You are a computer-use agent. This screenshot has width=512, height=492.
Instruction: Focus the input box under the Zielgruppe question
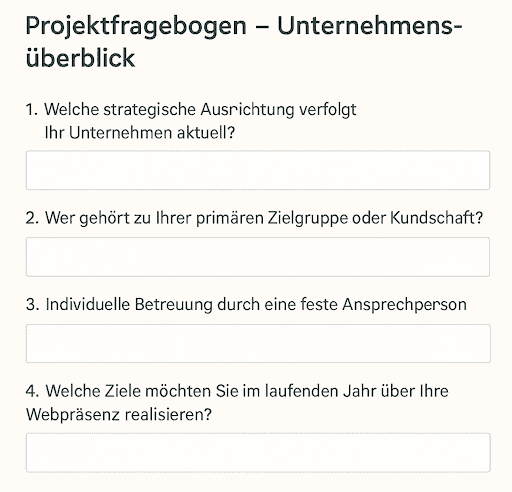(258, 257)
